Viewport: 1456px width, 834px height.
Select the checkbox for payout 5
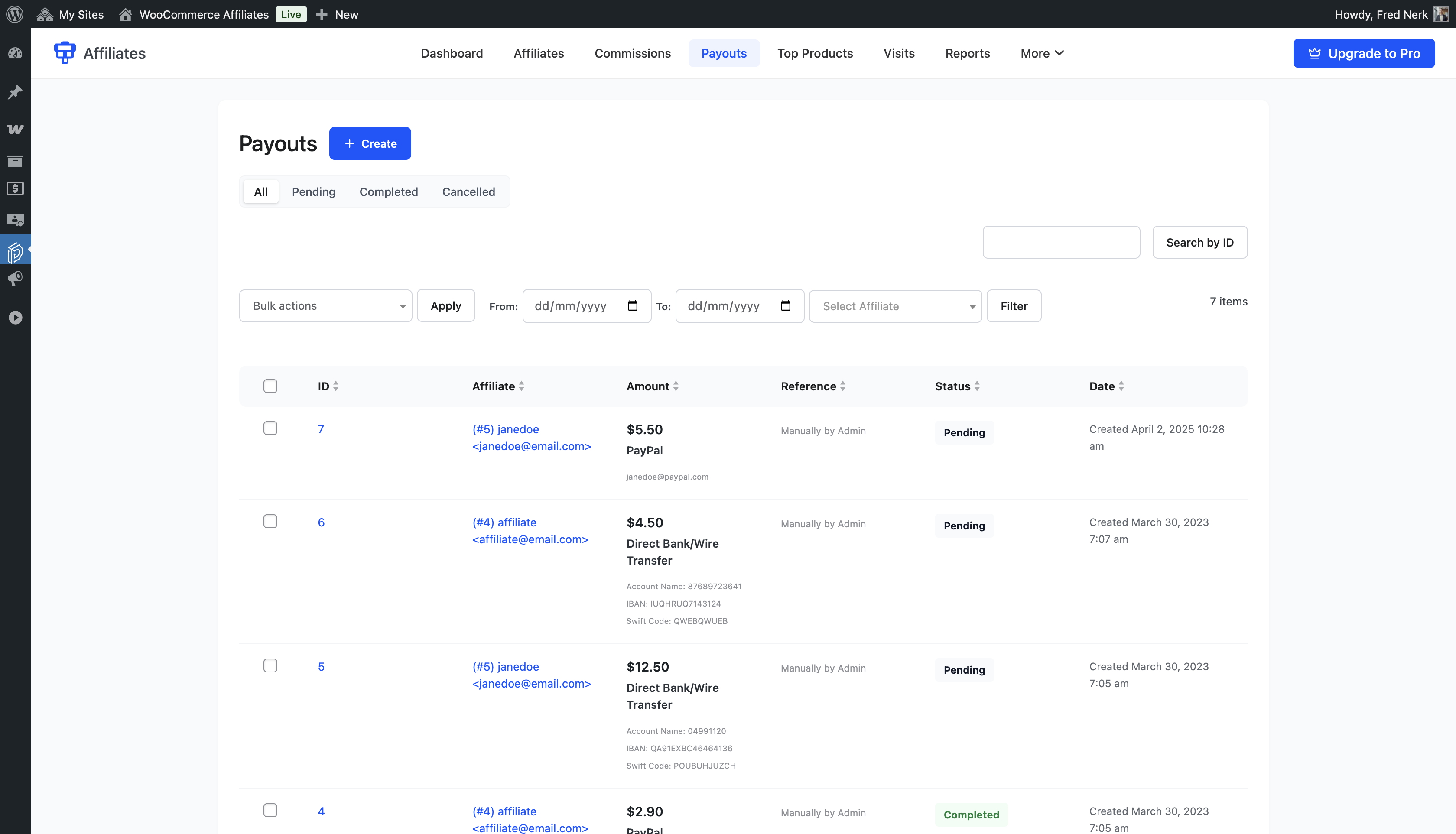[270, 665]
